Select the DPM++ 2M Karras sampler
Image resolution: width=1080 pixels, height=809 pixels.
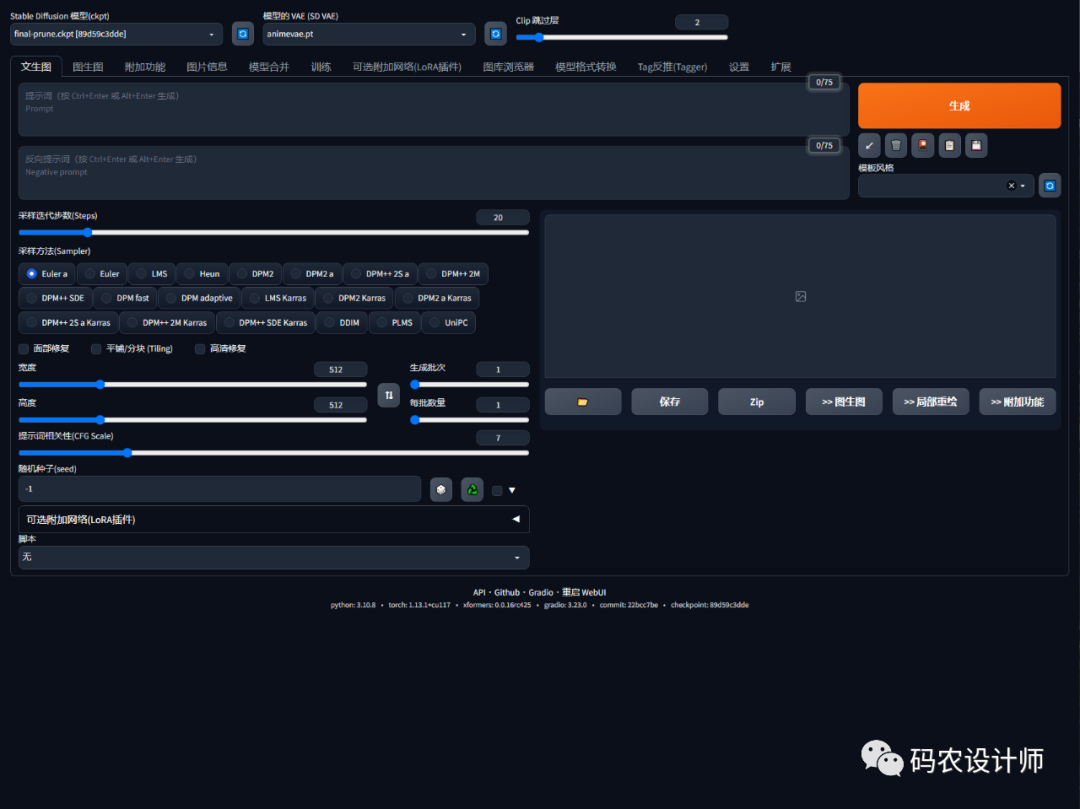tap(167, 323)
